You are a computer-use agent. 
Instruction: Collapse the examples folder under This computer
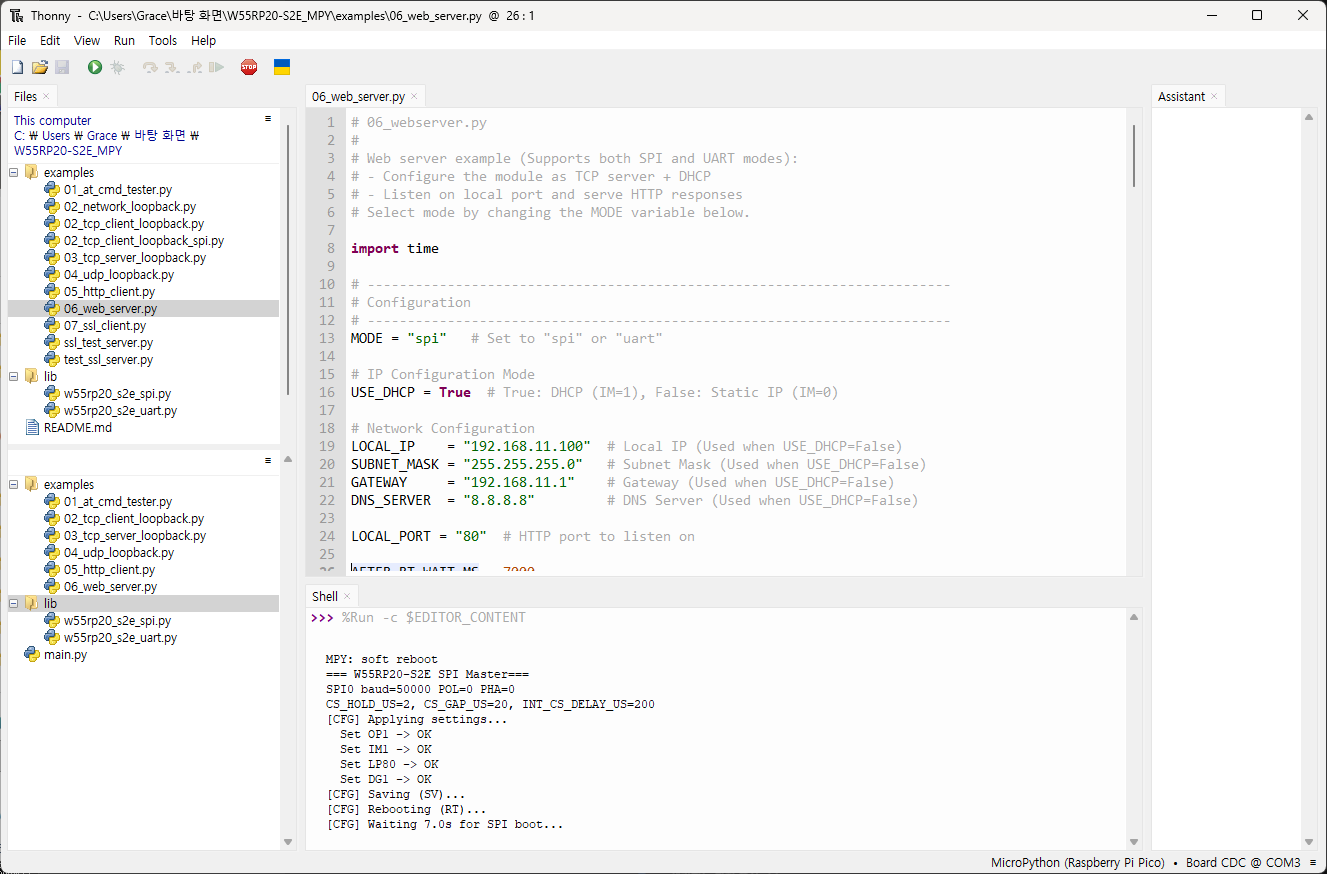pyautogui.click(x=14, y=172)
